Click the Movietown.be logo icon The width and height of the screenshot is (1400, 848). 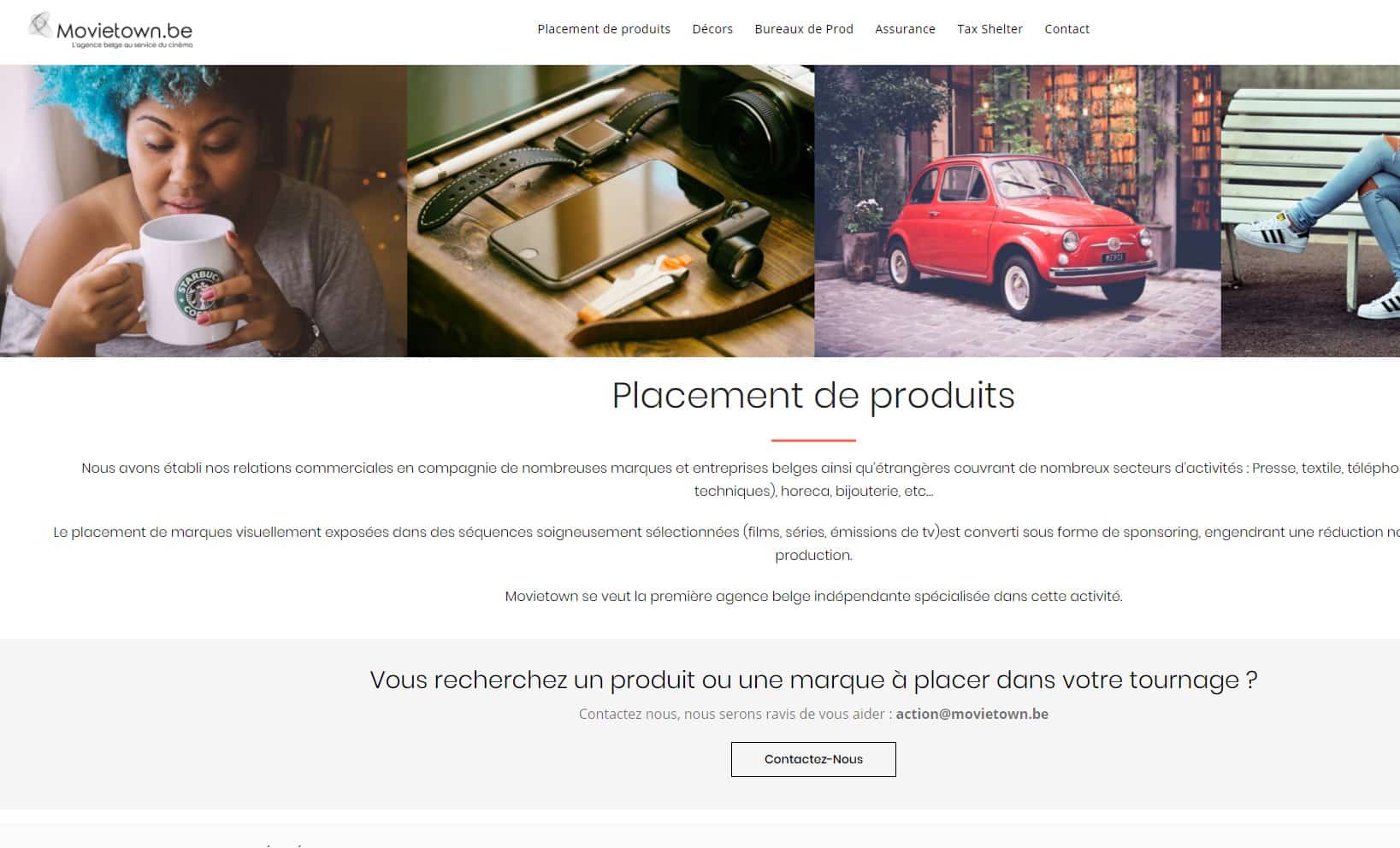[x=40, y=26]
